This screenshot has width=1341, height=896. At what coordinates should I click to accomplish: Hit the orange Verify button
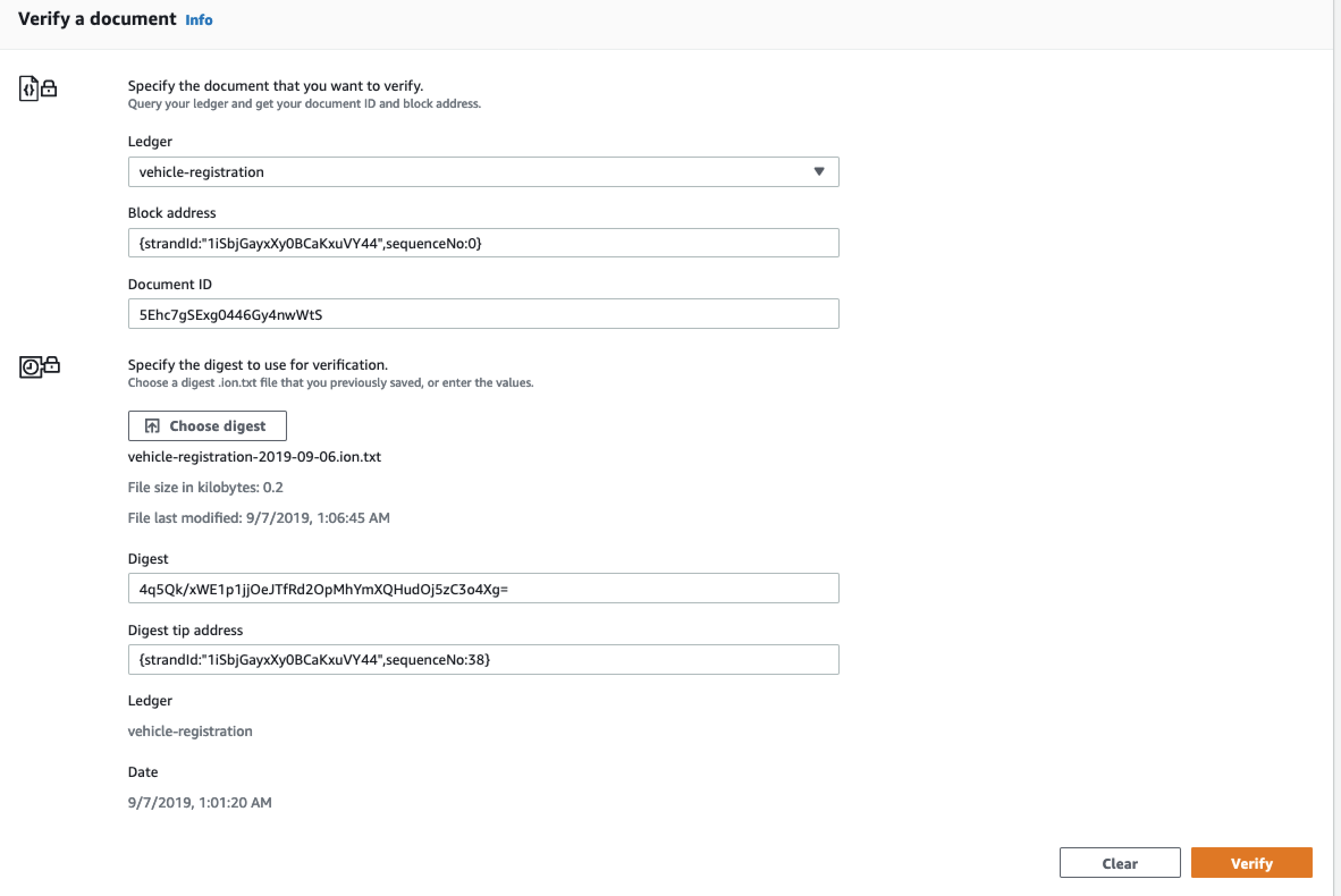click(x=1251, y=863)
